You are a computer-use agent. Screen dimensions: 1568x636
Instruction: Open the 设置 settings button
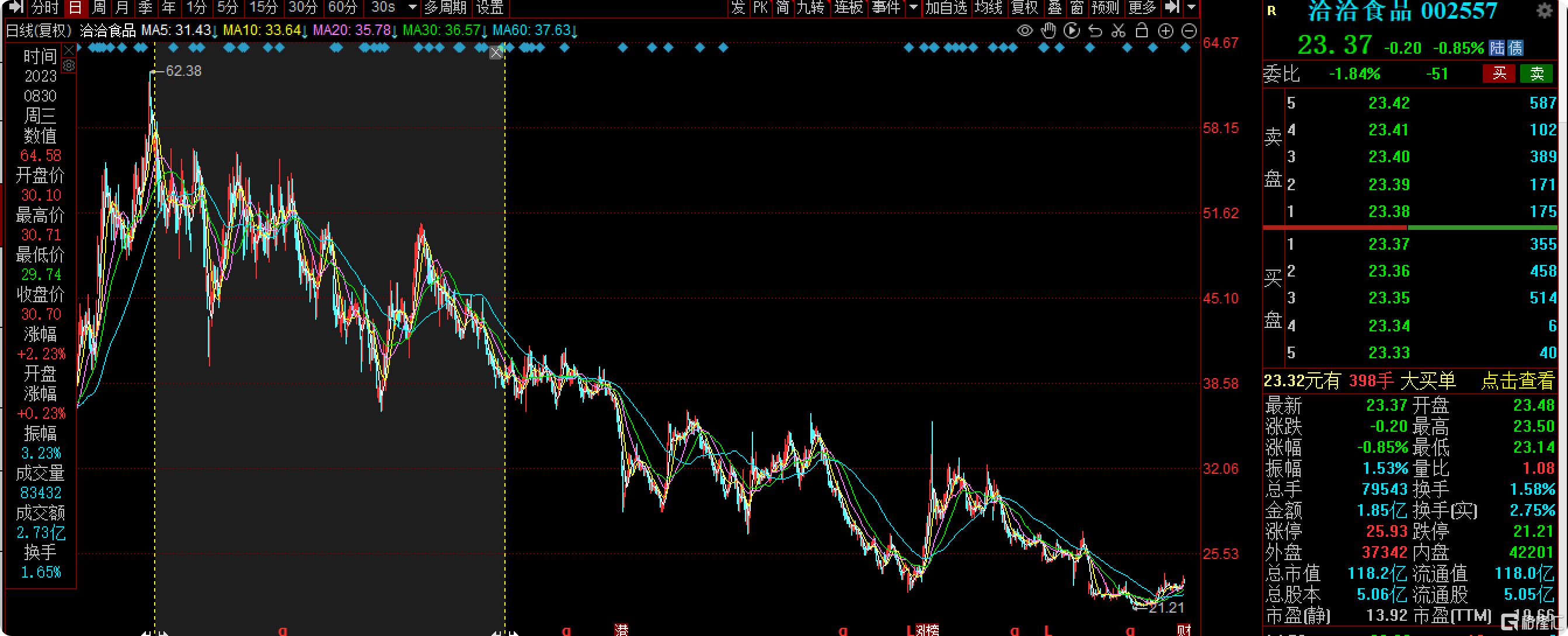coord(490,8)
